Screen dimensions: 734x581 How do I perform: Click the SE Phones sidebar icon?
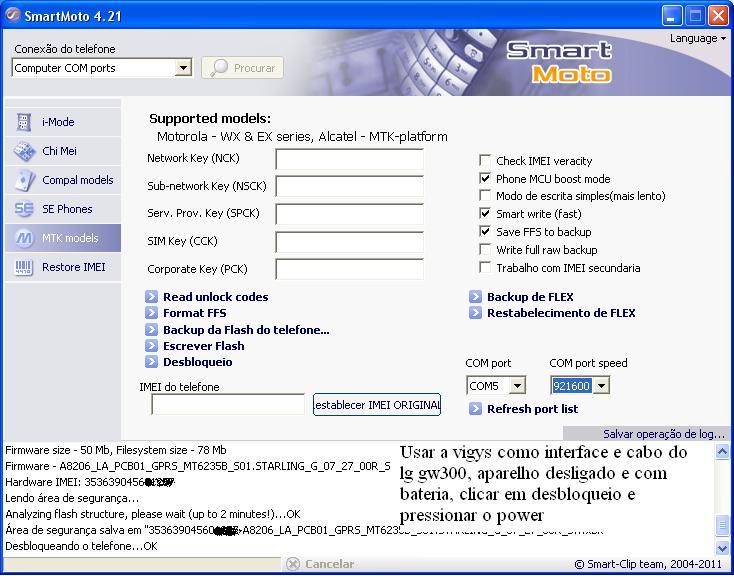24,209
